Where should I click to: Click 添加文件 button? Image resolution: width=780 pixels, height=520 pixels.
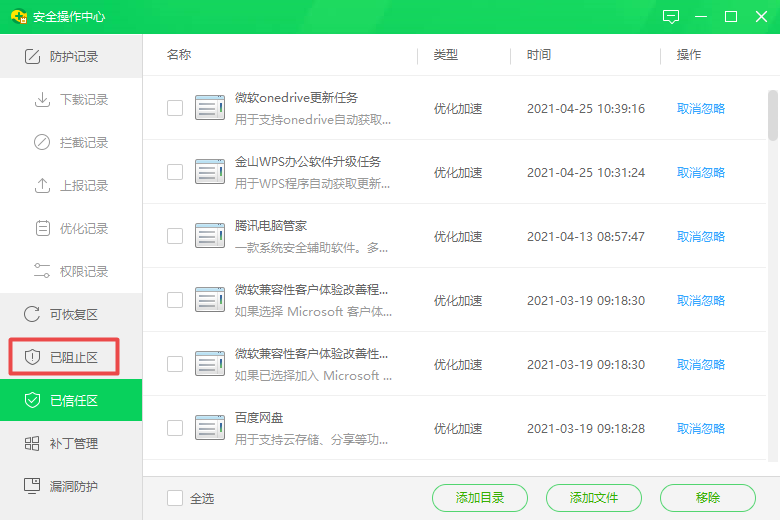click(594, 498)
